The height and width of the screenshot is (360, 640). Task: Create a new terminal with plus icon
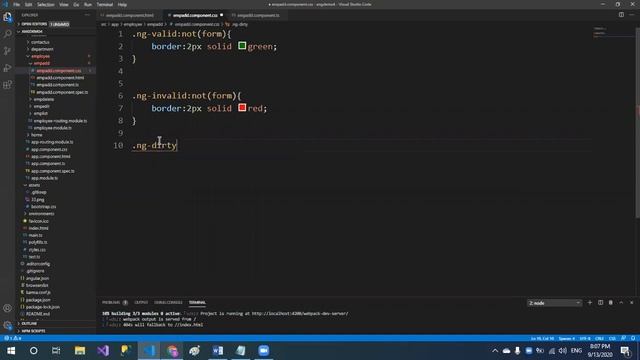(x=589, y=302)
